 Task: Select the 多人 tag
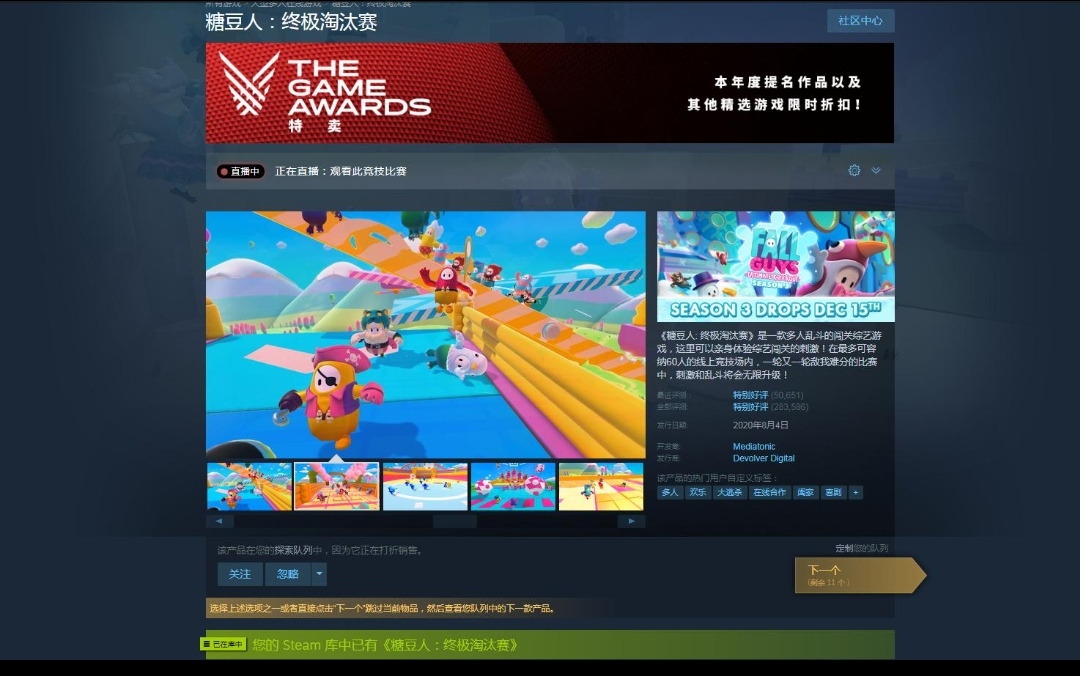point(669,493)
